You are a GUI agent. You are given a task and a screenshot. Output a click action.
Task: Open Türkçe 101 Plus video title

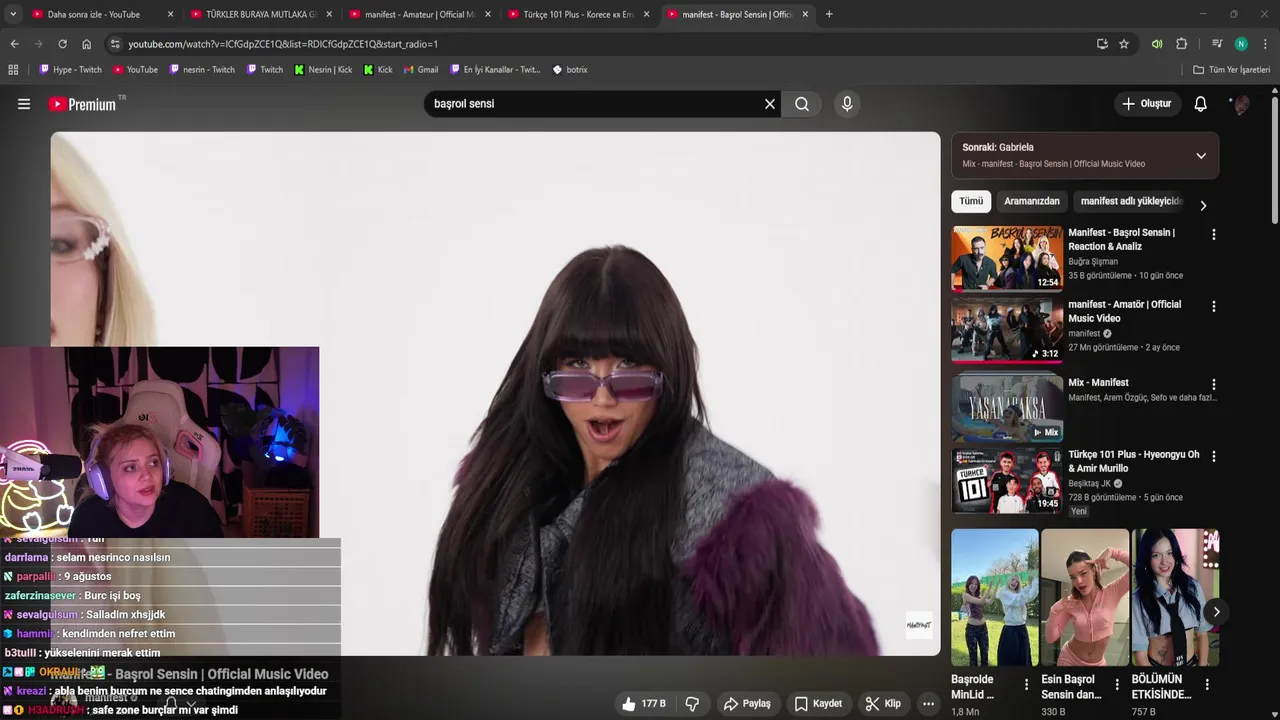[1133, 461]
